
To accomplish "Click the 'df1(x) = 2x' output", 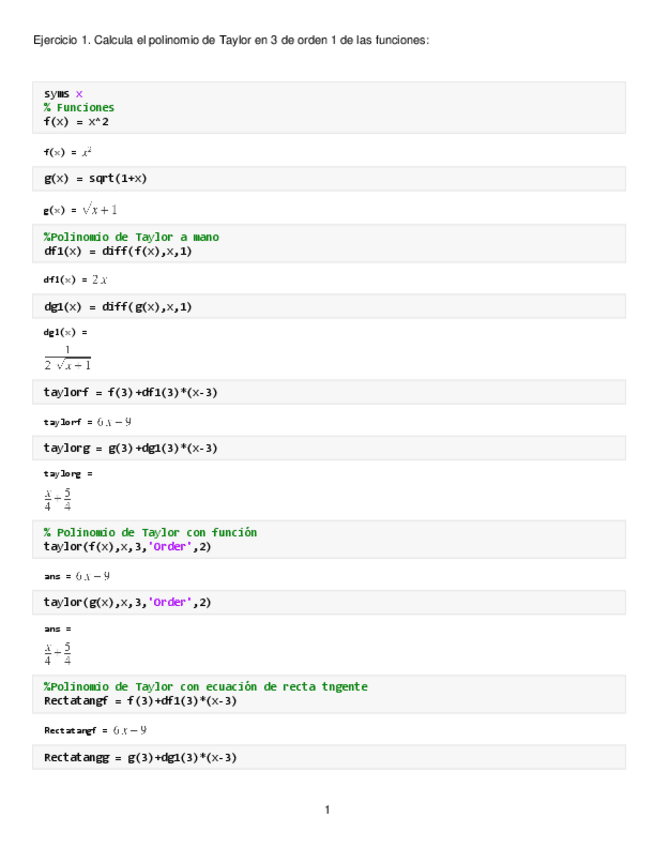I will tap(76, 280).
